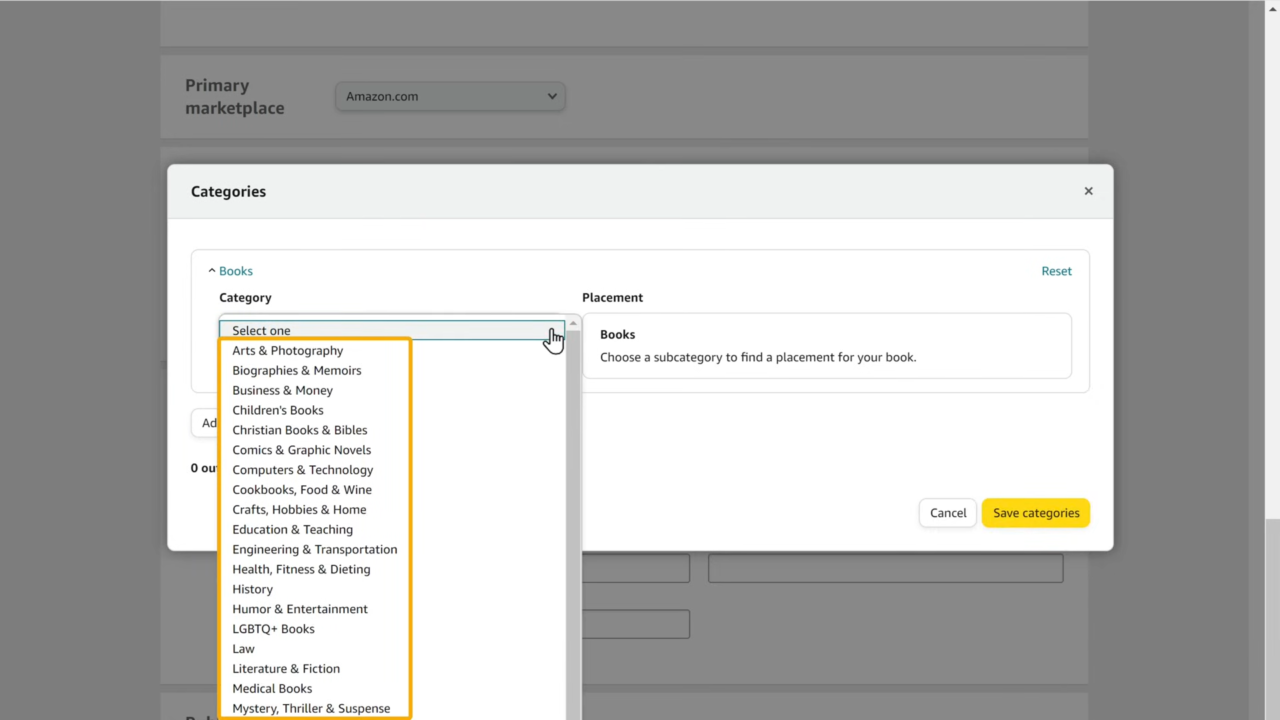Select Computers & Technology category

point(392,470)
